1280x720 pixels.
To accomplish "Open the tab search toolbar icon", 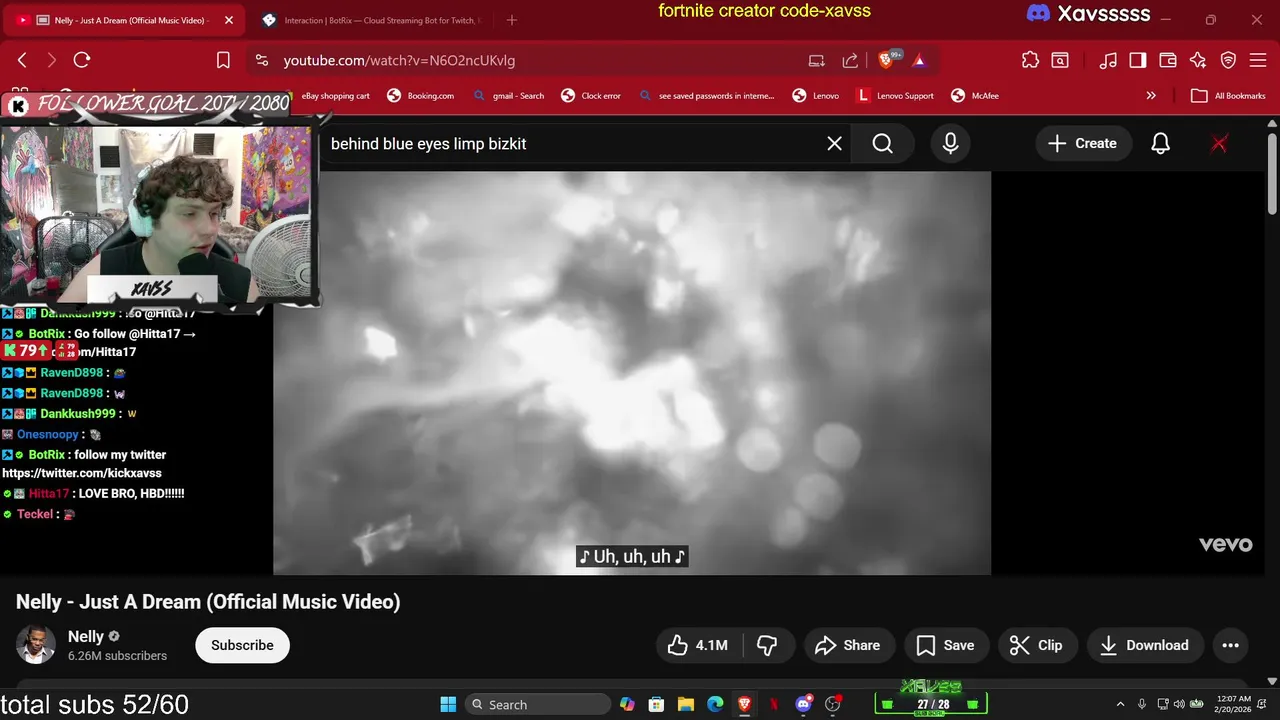I will pyautogui.click(x=1059, y=60).
